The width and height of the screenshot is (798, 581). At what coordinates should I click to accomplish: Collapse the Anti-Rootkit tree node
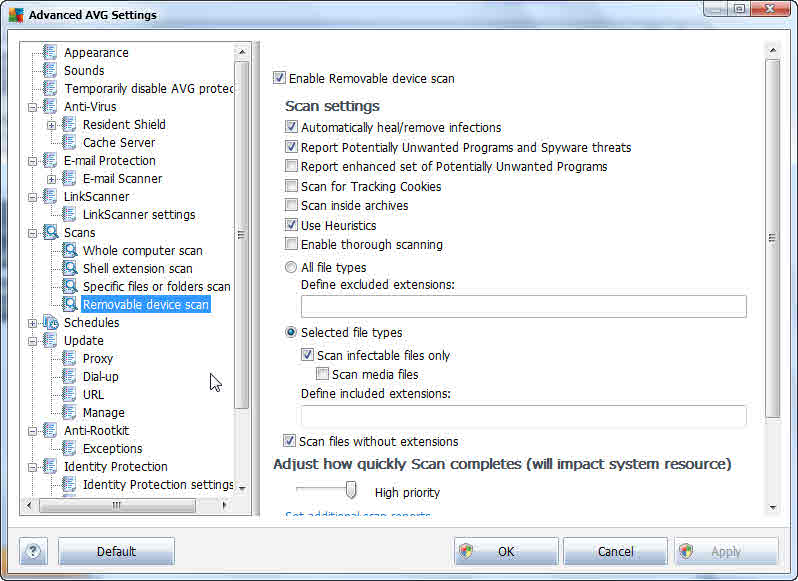[x=33, y=431]
